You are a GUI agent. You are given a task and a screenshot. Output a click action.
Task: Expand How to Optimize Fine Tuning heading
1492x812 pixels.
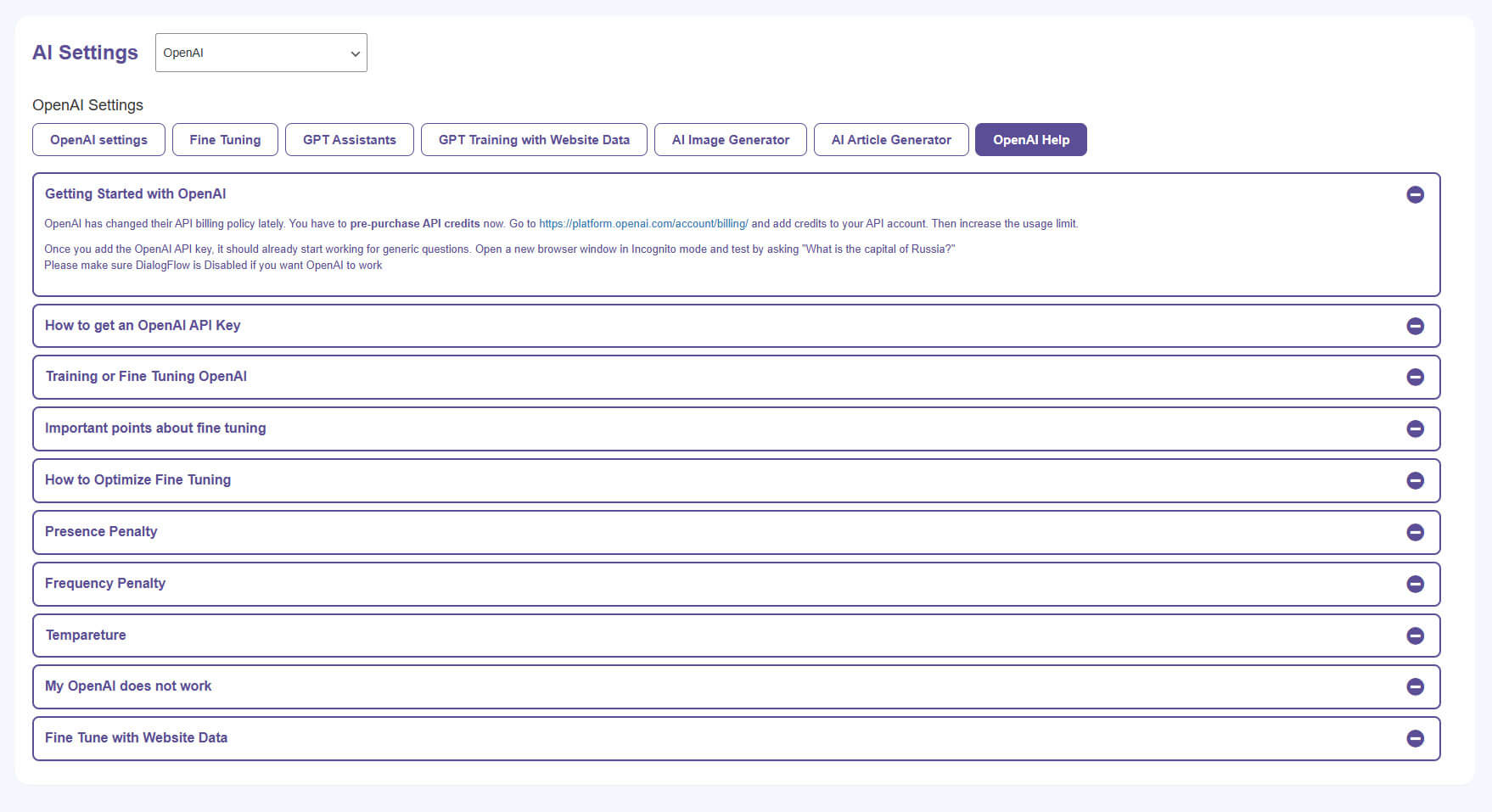coord(137,479)
